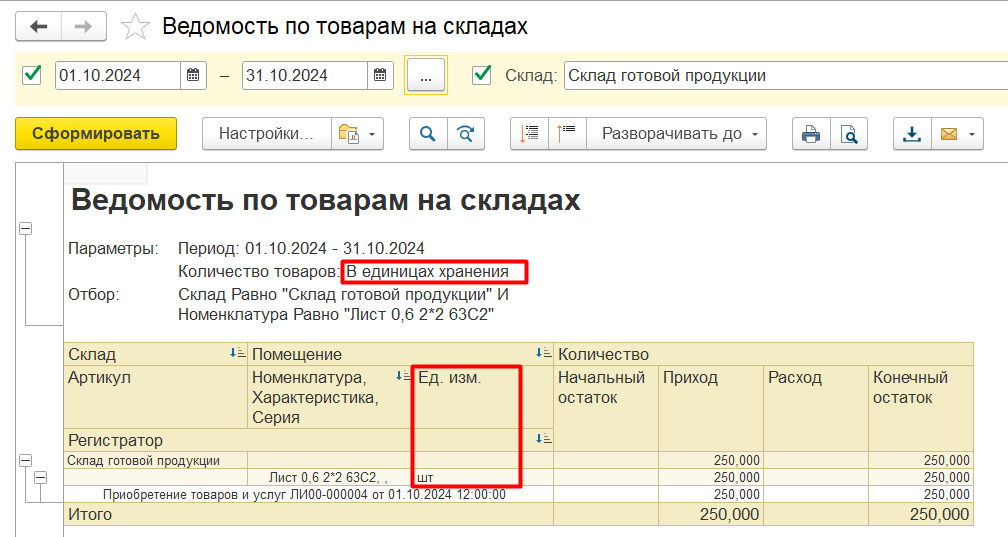Click the Склад field with Склад готовой продукции

click(x=786, y=75)
